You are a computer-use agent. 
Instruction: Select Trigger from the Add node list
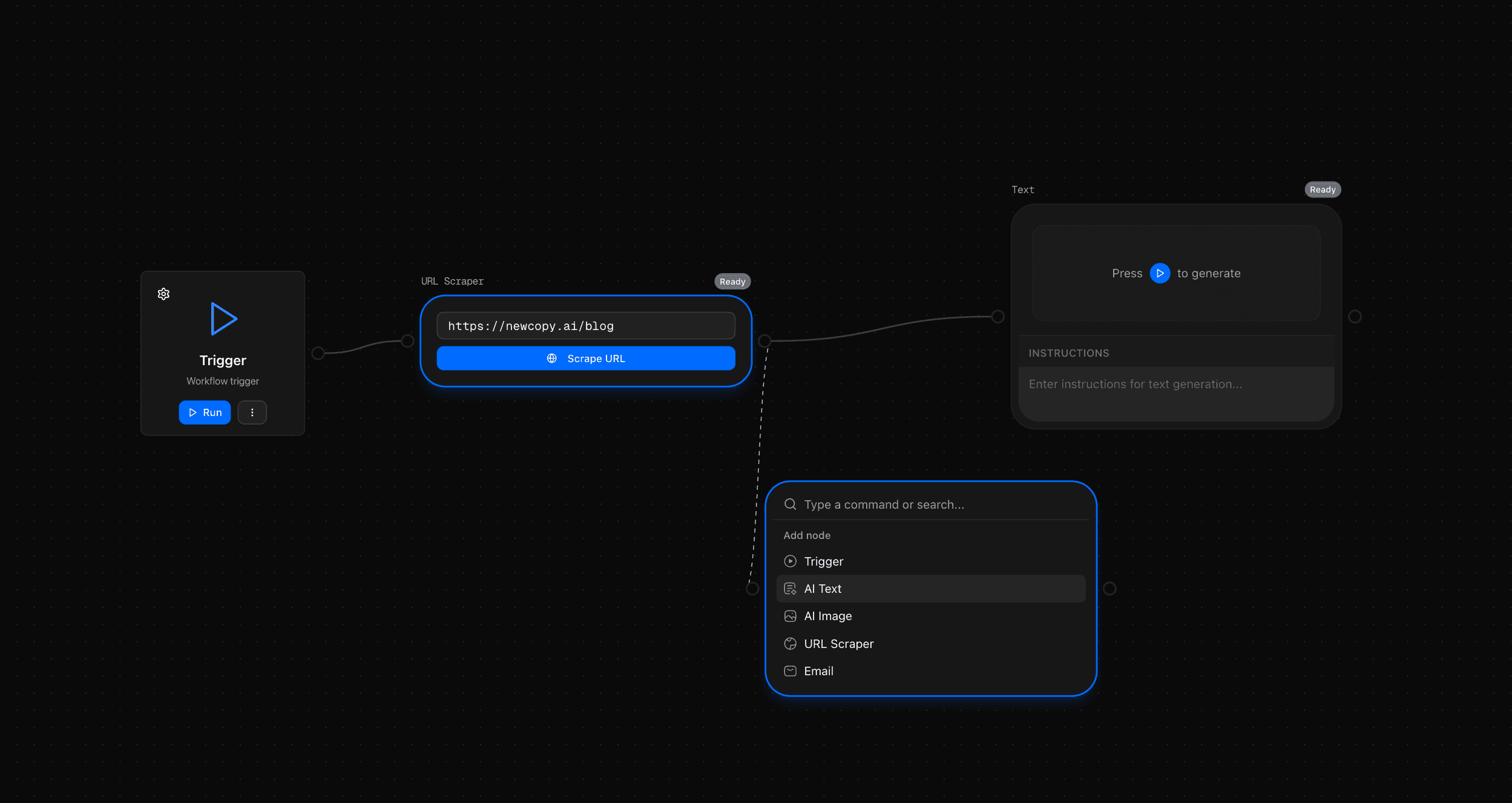tap(931, 561)
